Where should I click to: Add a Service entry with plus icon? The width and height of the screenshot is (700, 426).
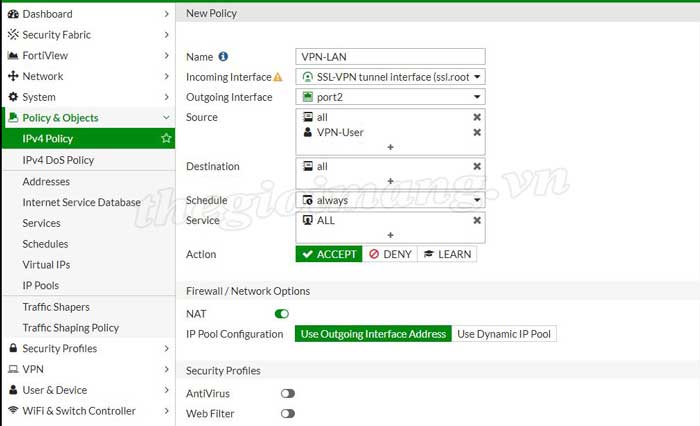[390, 235]
